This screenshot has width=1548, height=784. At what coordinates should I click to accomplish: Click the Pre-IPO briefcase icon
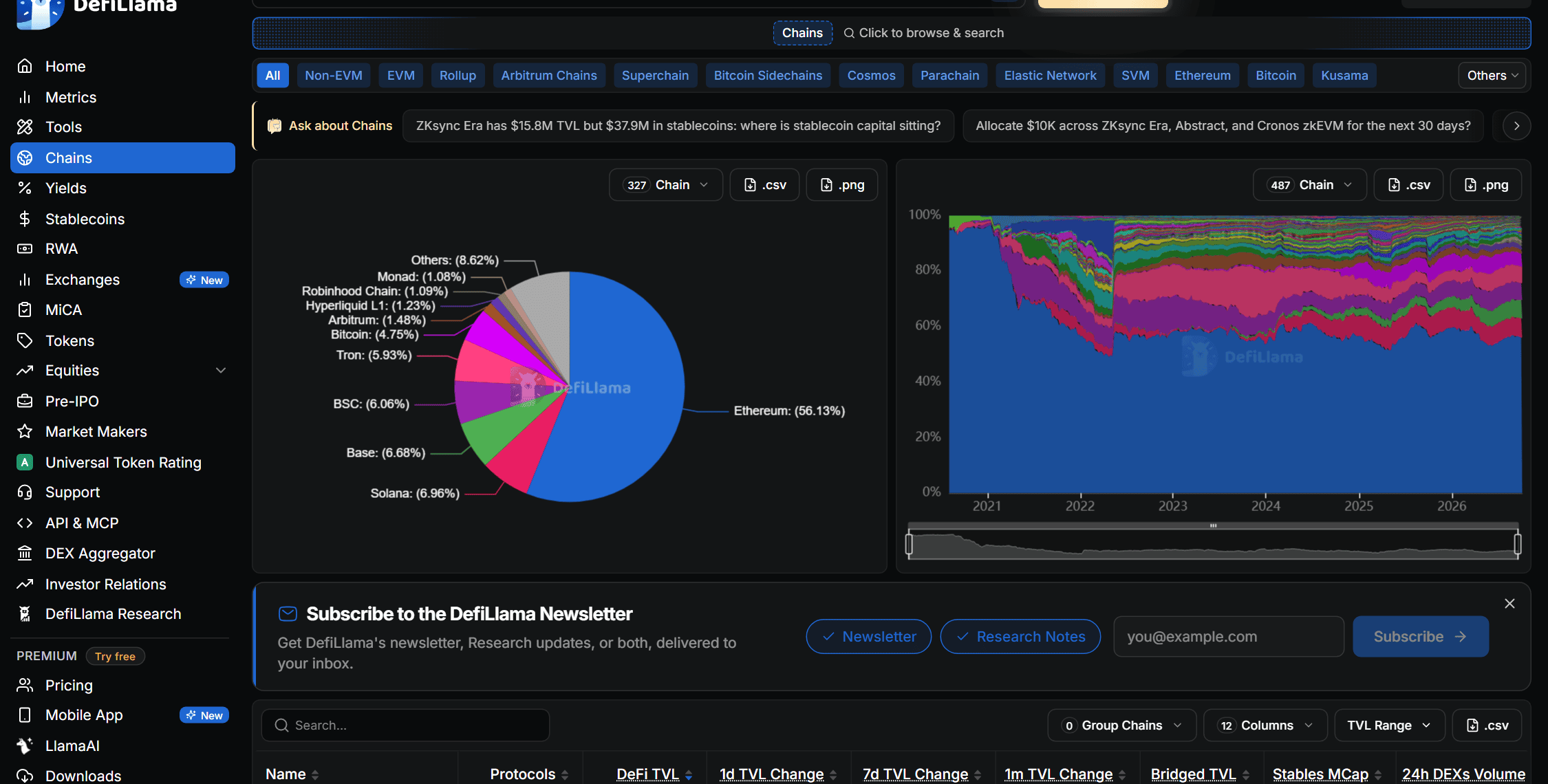pos(25,401)
